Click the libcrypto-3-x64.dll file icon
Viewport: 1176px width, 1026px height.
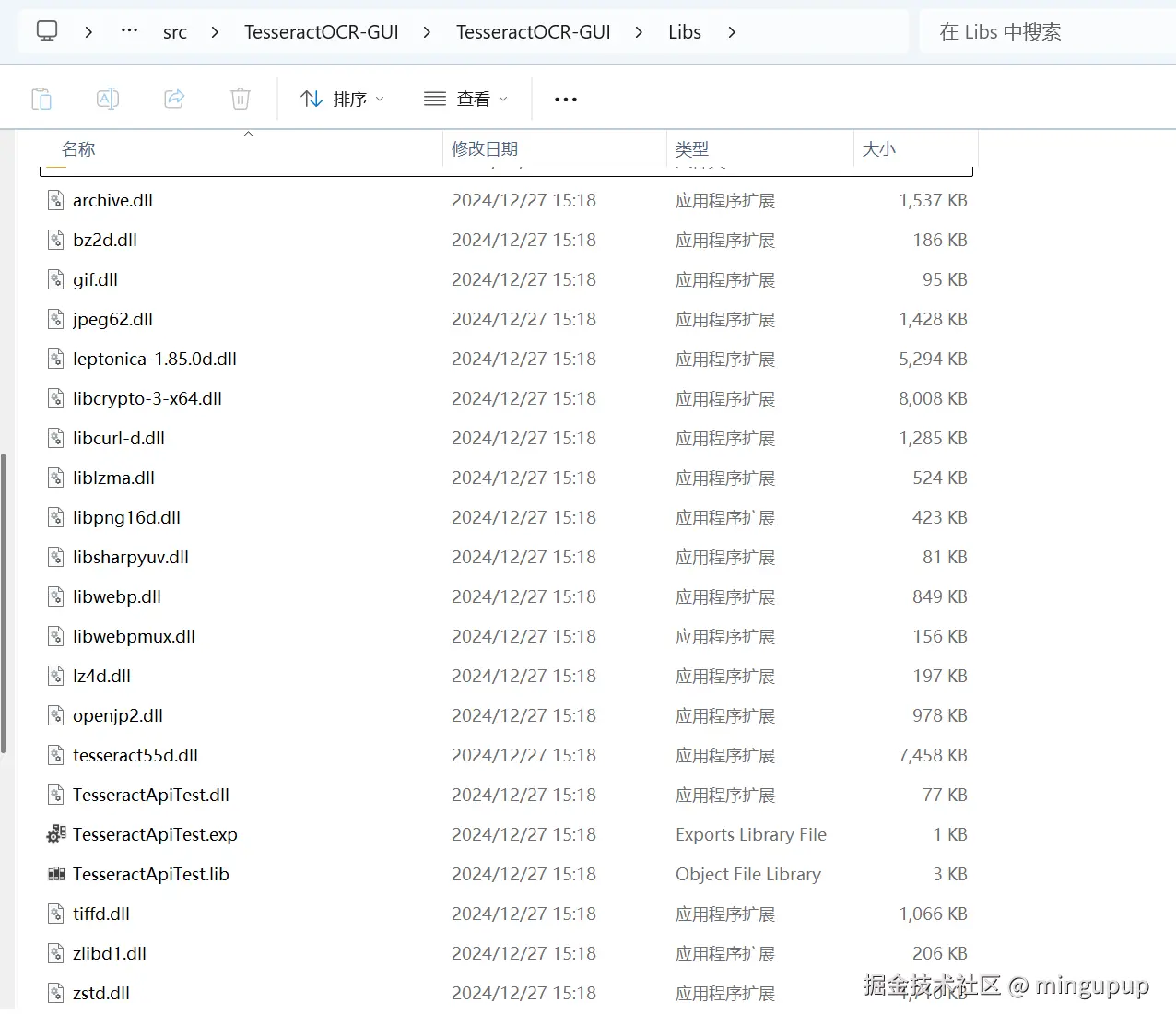pos(56,398)
